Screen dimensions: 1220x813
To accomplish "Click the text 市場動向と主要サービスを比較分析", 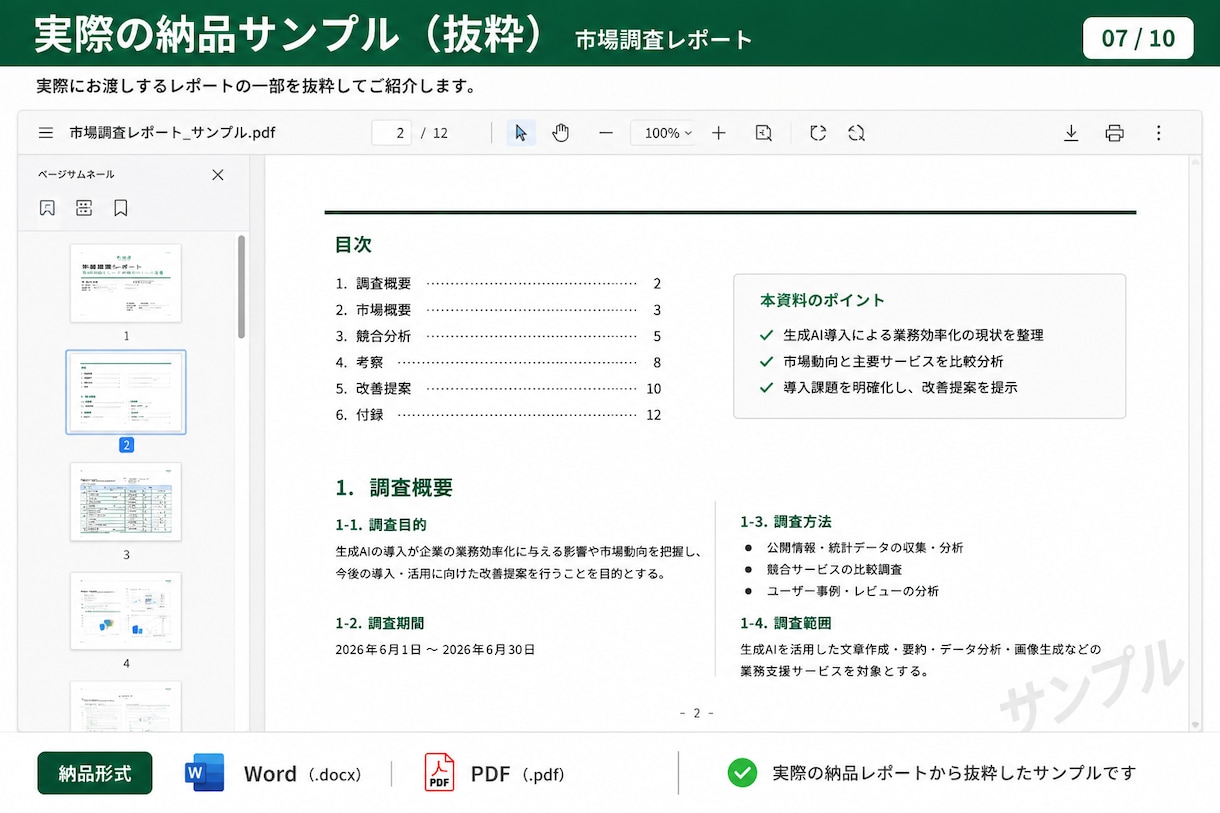I will tap(893, 361).
